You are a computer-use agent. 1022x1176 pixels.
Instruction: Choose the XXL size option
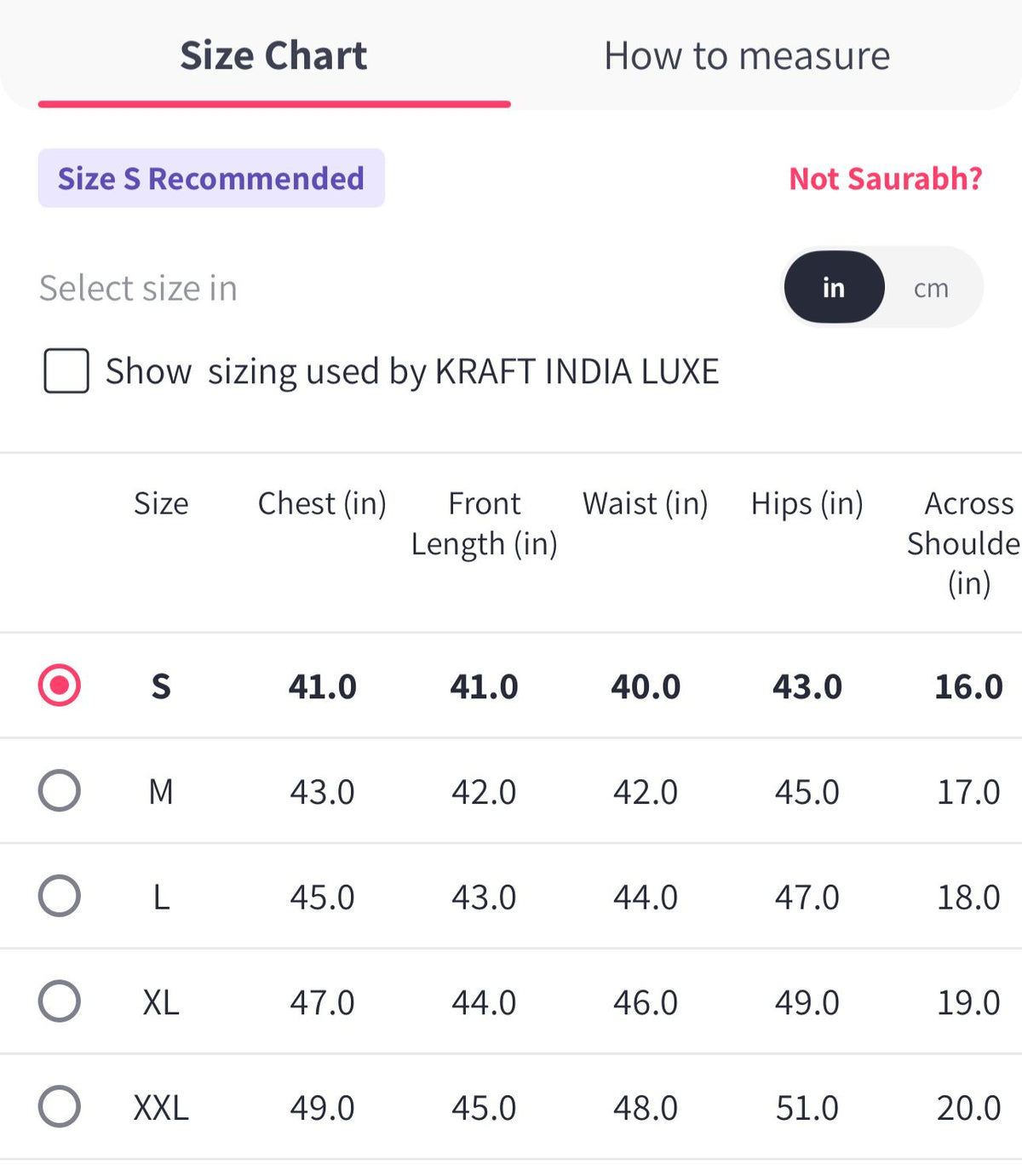60,1107
